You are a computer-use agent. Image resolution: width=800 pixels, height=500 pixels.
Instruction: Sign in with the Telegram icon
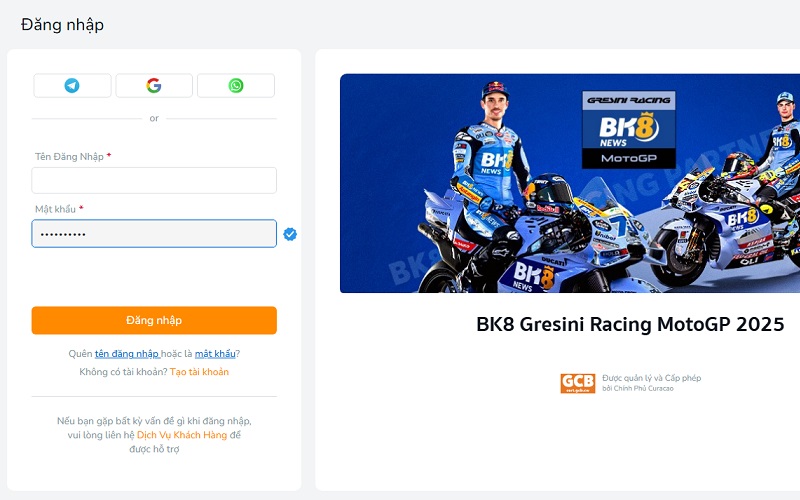tap(72, 85)
